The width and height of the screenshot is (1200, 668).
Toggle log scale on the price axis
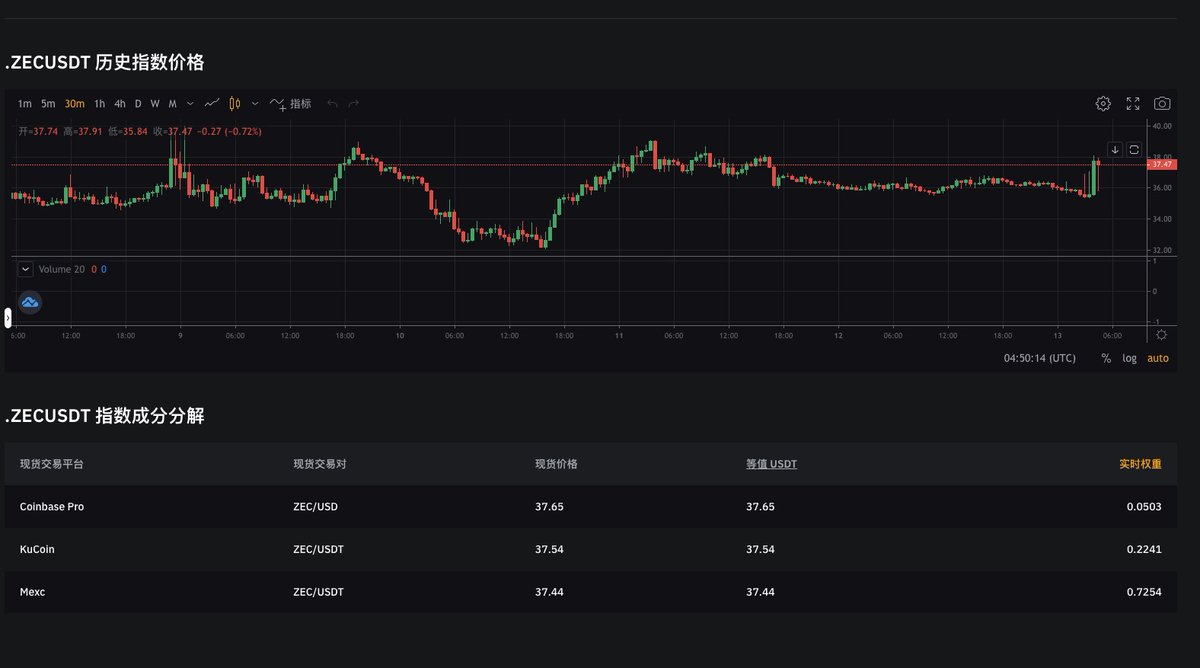(x=1129, y=357)
